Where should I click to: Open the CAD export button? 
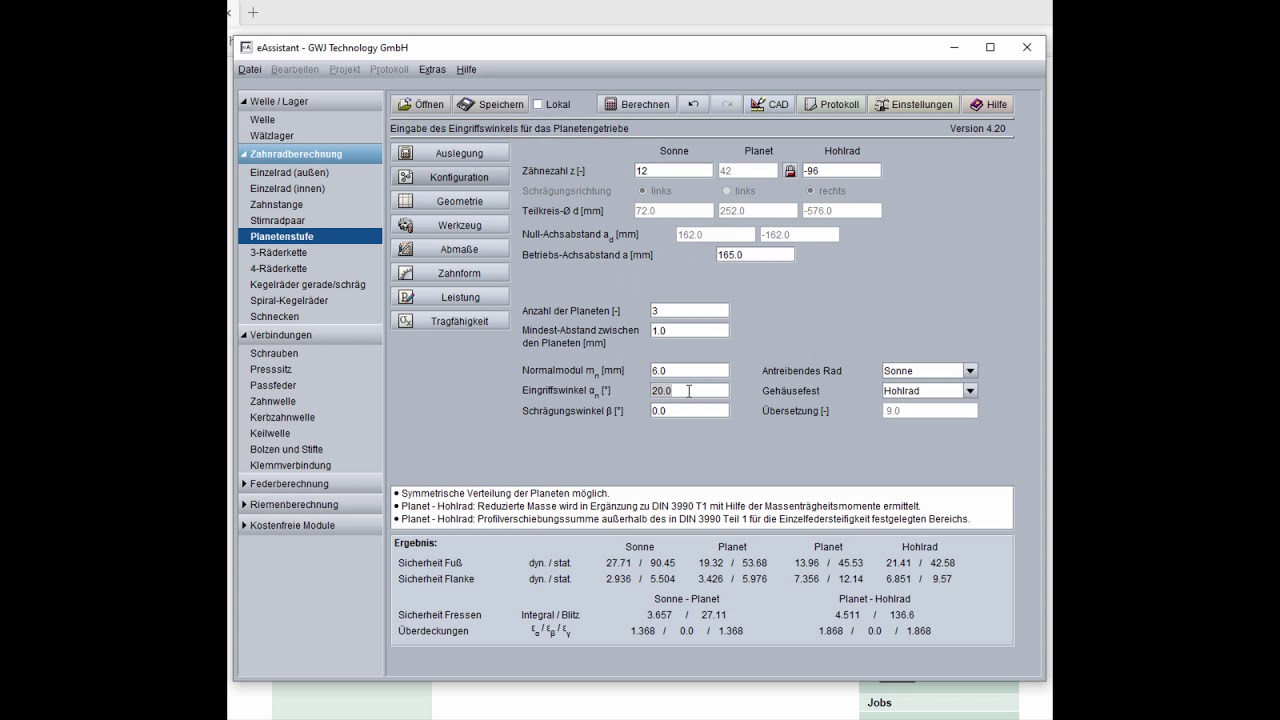point(769,104)
